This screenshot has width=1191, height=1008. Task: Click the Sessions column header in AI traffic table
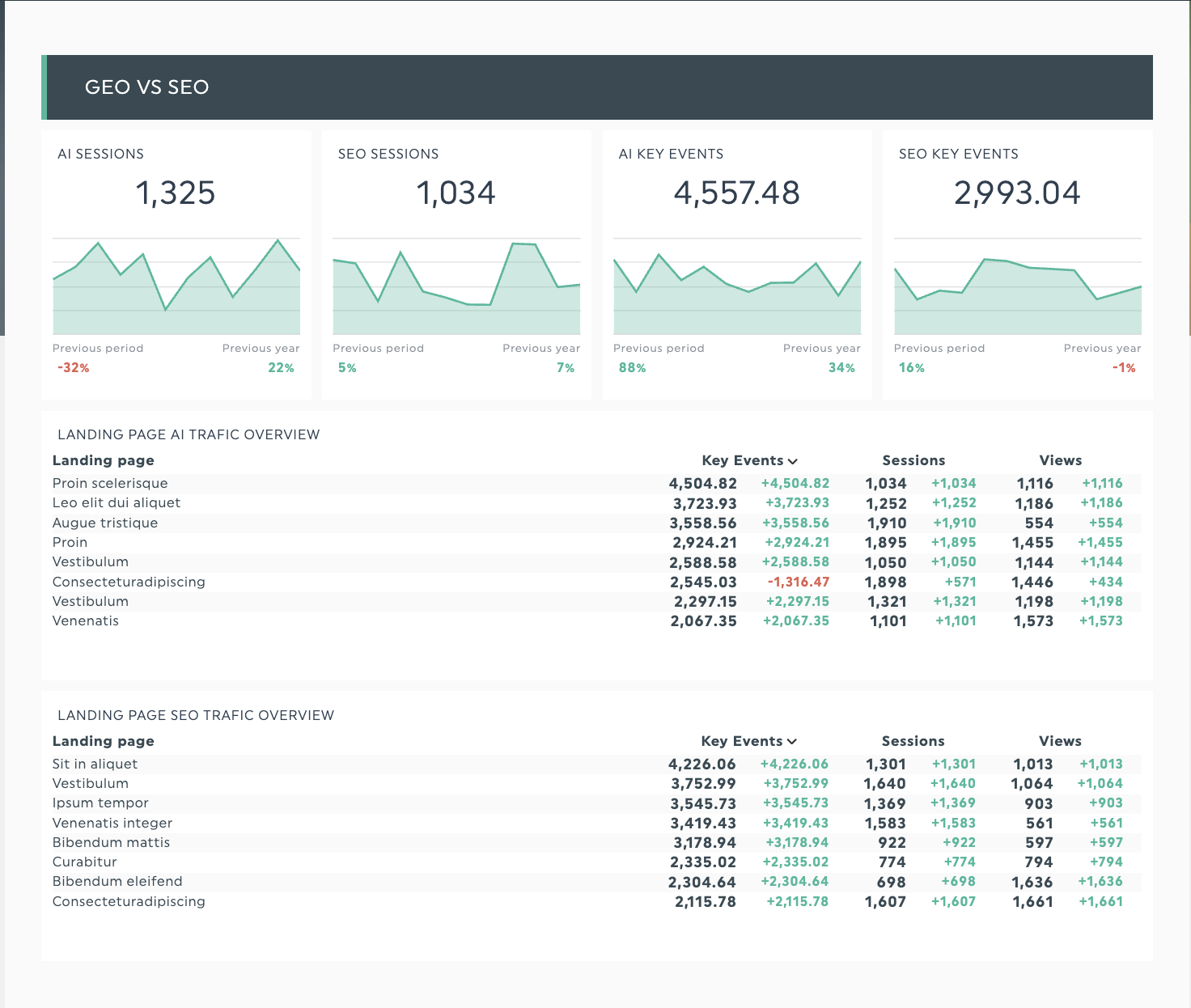tap(913, 460)
